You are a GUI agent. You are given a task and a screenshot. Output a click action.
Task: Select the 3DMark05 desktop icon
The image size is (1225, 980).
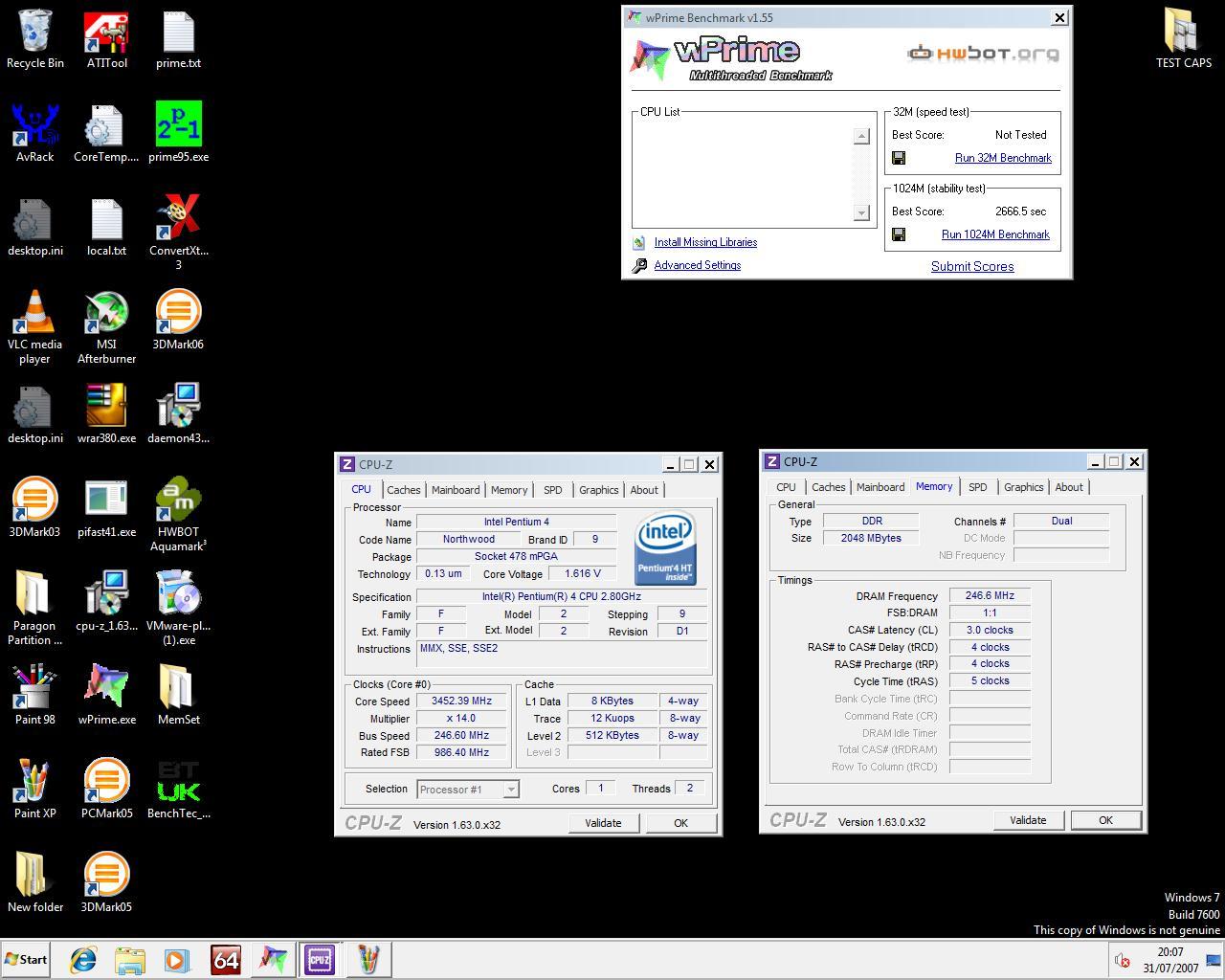(106, 884)
